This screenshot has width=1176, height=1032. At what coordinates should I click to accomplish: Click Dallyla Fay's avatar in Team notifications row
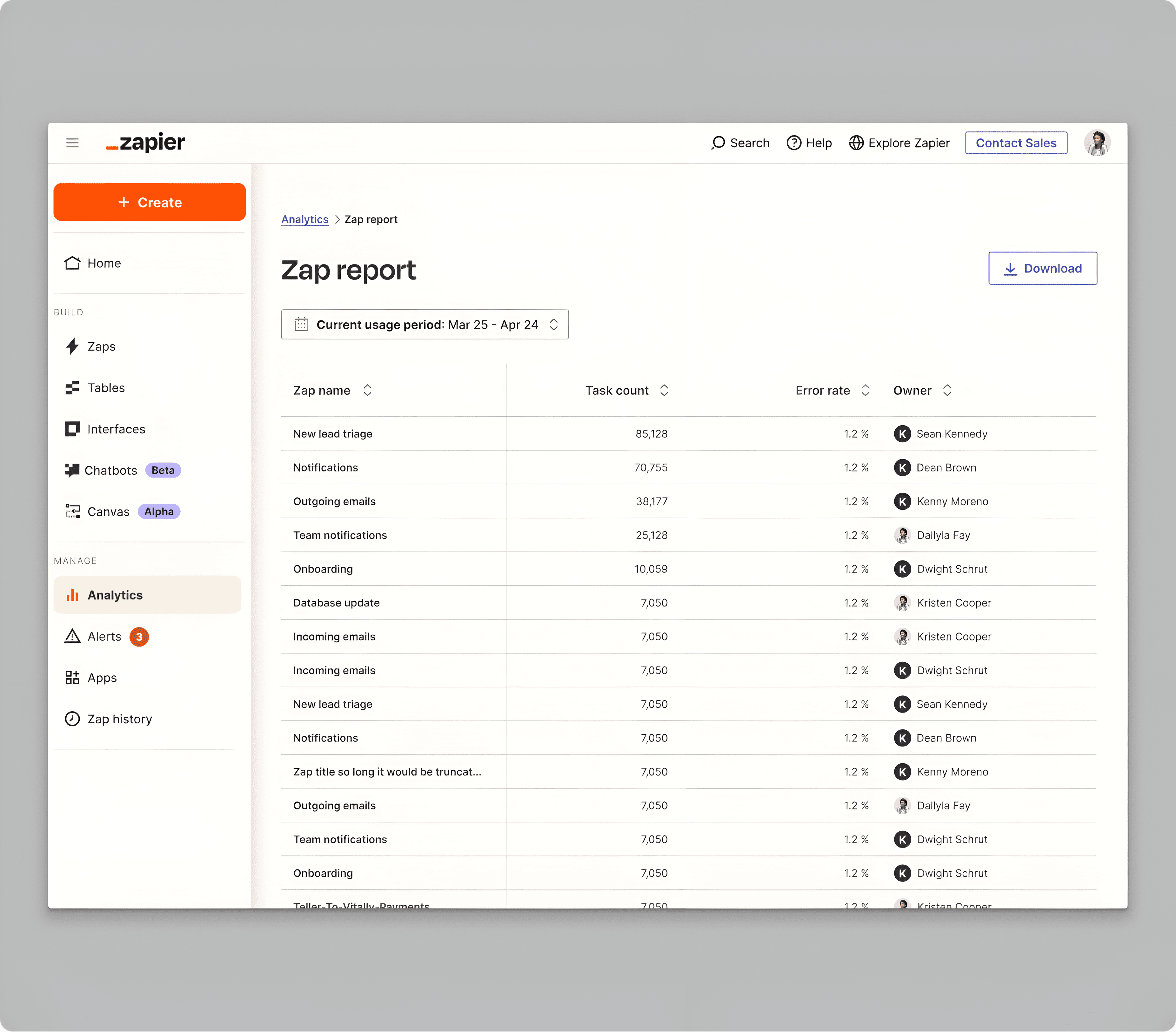coord(902,535)
